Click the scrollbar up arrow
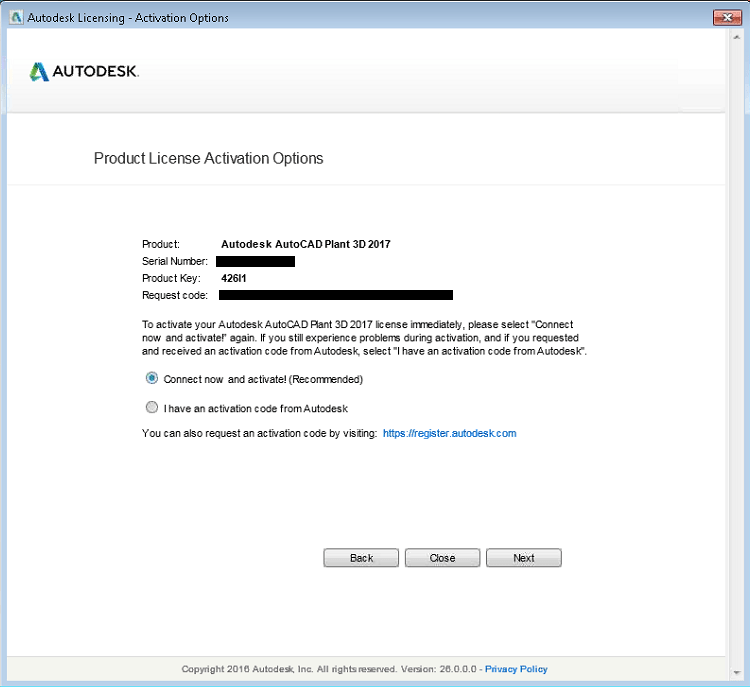Image resolution: width=750 pixels, height=687 pixels. click(x=736, y=38)
